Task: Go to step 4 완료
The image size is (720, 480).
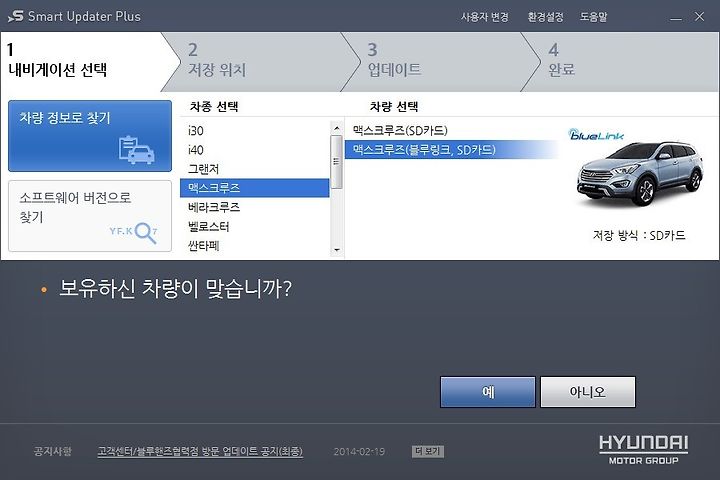Action: coord(620,62)
